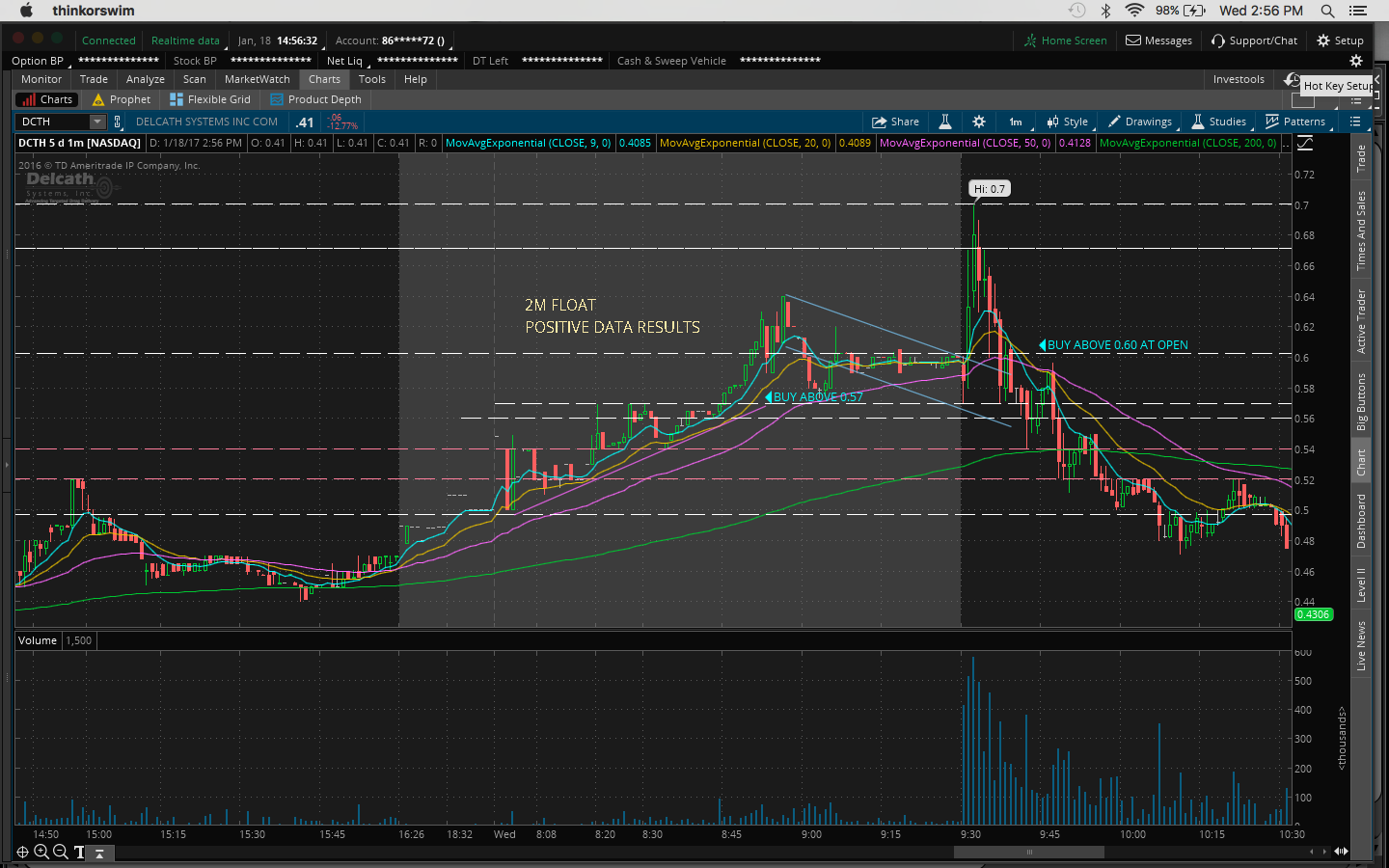Viewport: 1389px width, 868px height.
Task: Open the Scan tab
Action: coord(195,79)
